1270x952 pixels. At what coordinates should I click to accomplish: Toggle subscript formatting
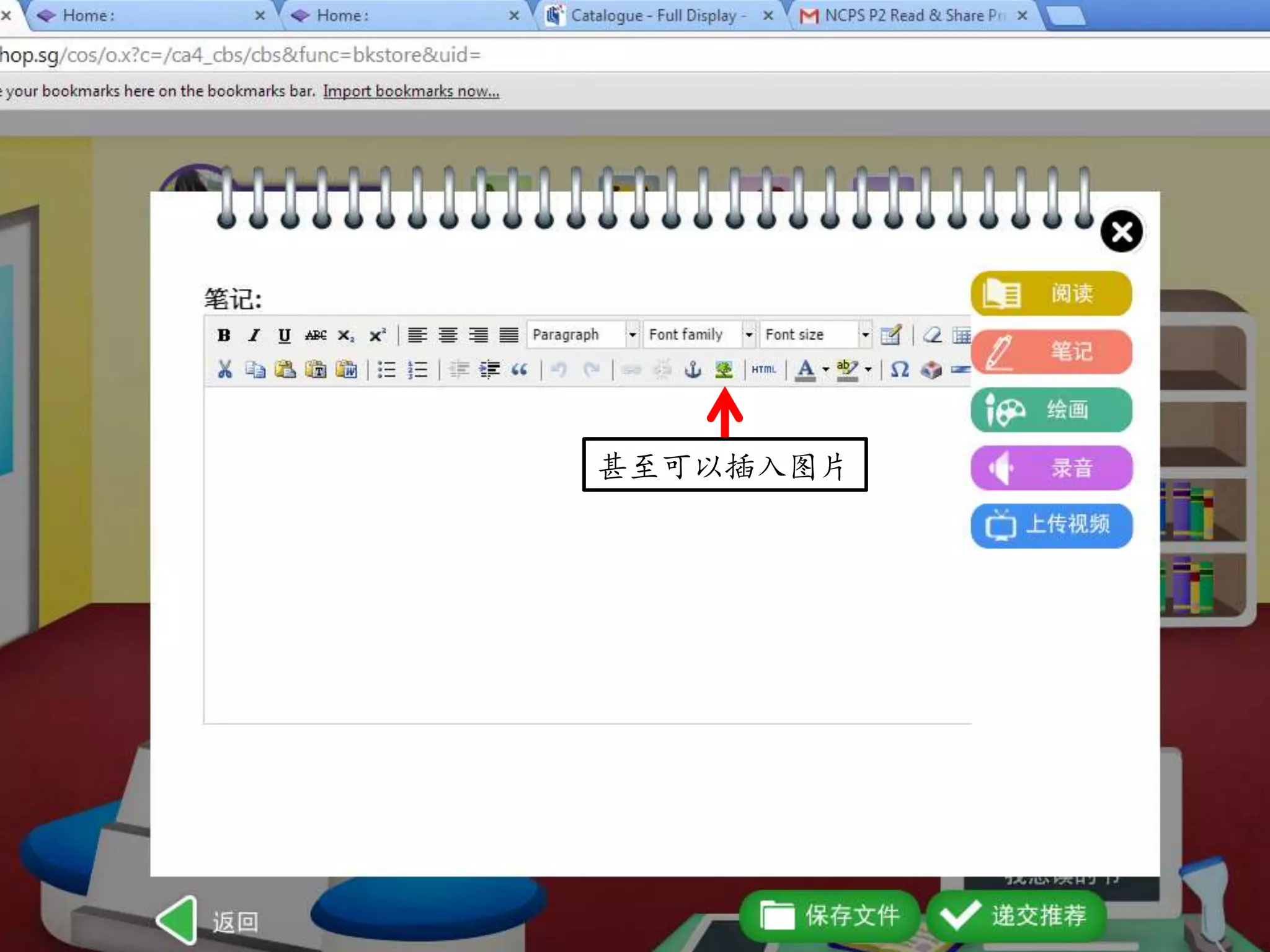(346, 335)
